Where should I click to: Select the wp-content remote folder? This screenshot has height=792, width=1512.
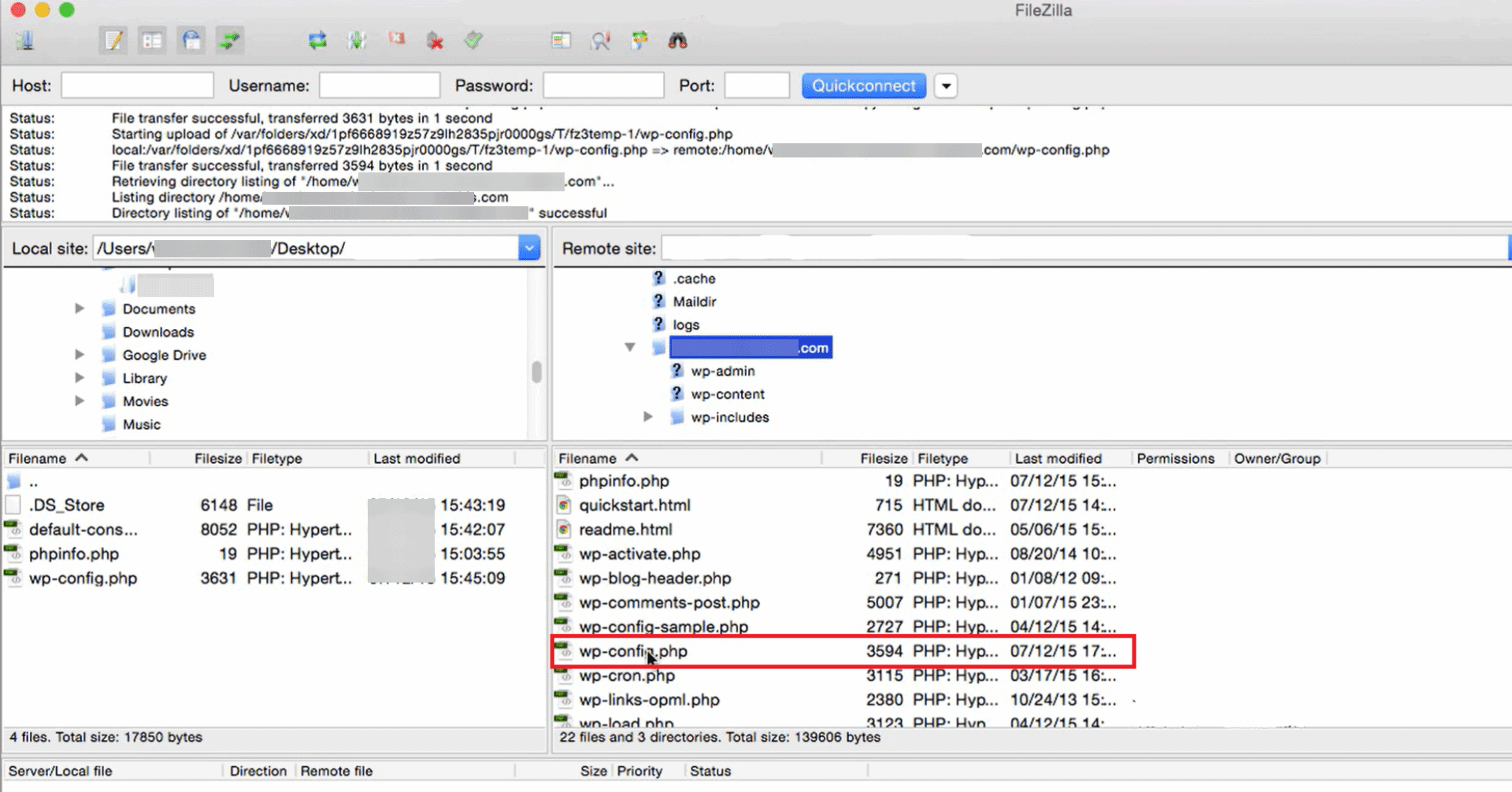[x=728, y=394]
